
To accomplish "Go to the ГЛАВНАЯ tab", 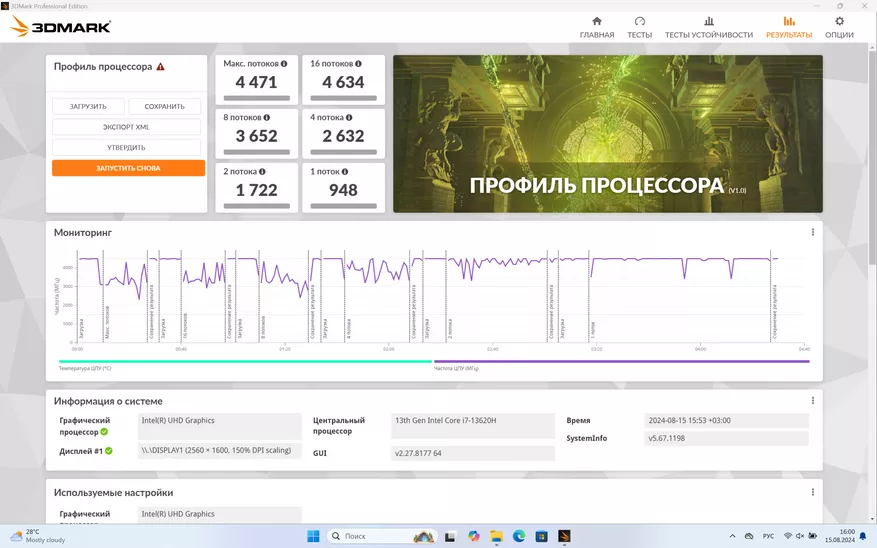I will click(597, 27).
